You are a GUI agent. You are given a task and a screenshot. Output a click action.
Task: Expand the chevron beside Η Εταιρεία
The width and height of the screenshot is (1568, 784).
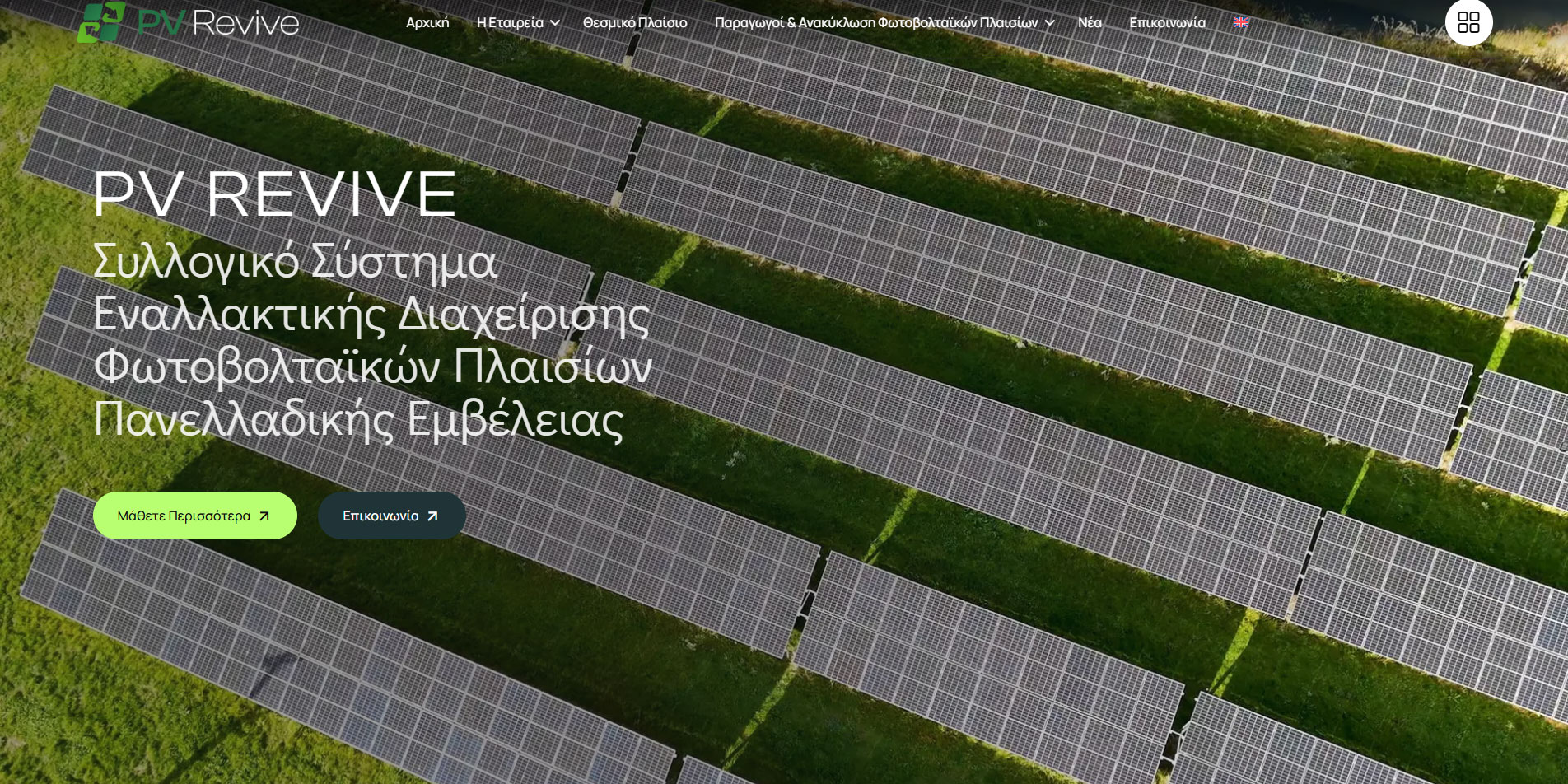[x=555, y=23]
